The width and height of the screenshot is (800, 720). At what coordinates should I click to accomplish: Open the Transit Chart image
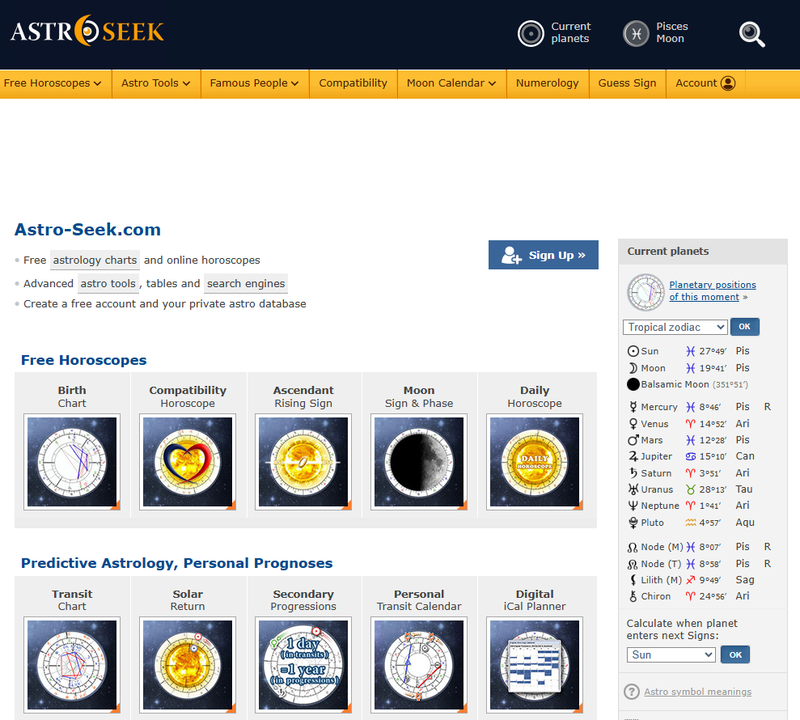[72, 665]
